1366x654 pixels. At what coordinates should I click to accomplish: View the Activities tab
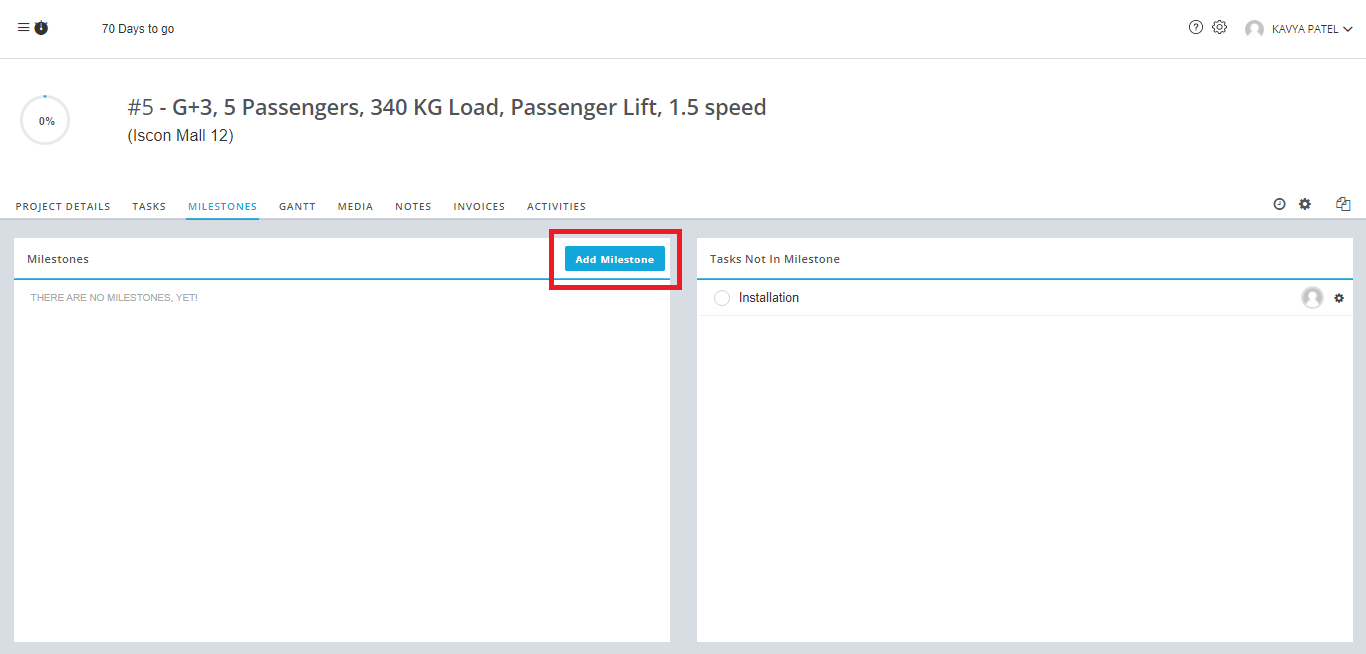[x=556, y=206]
